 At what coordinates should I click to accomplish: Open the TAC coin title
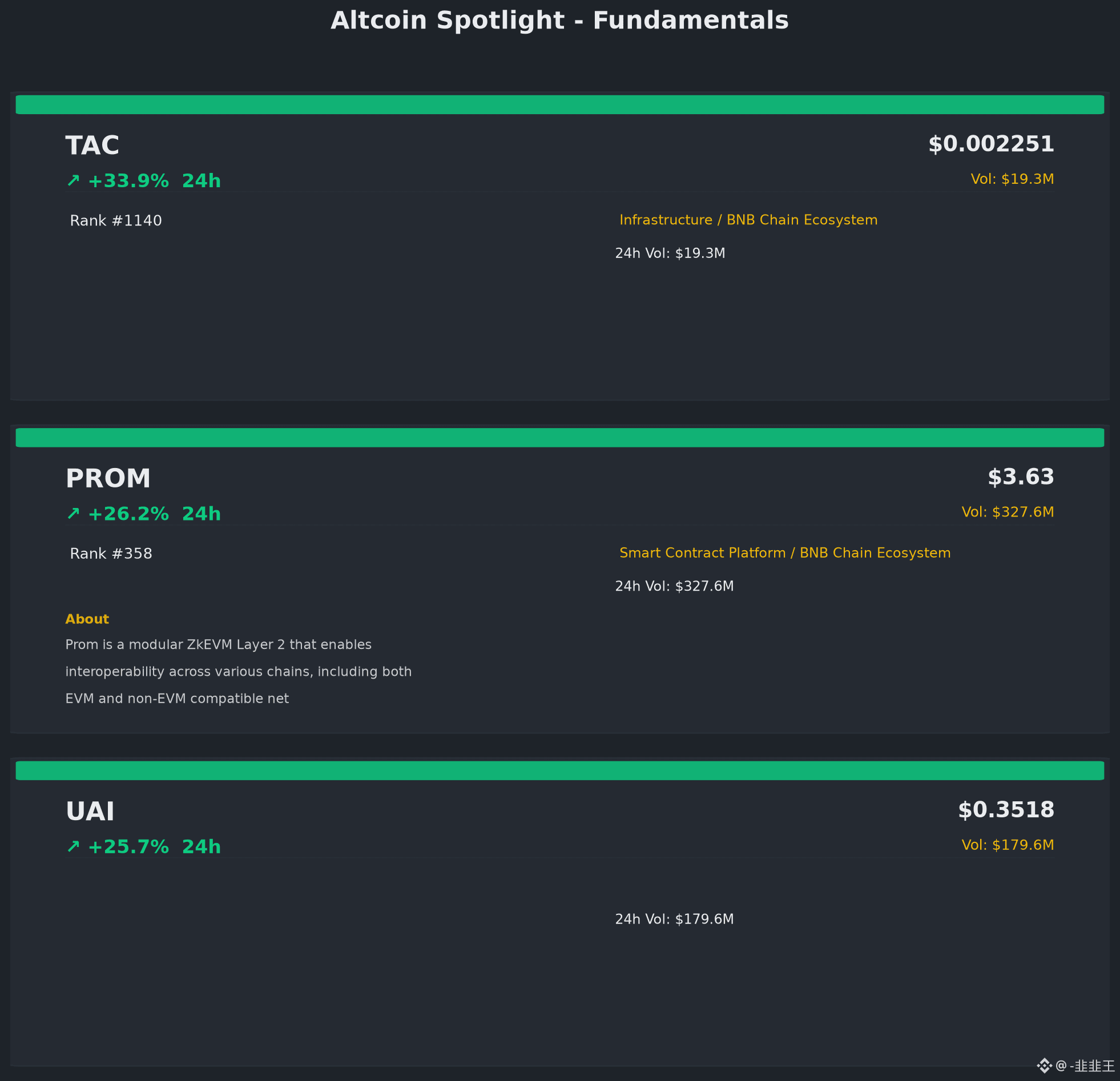coord(92,146)
